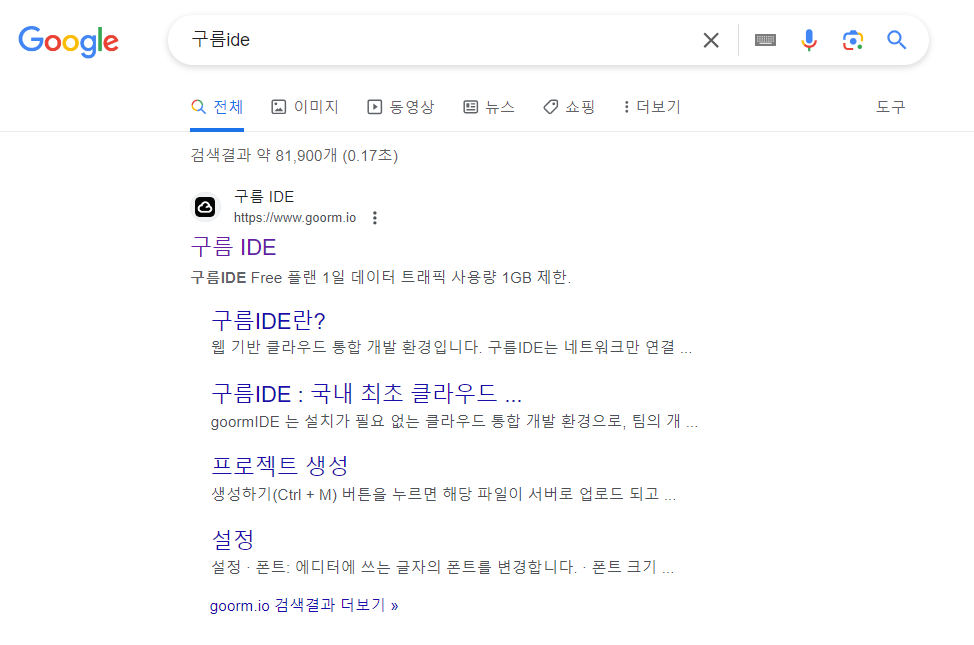Open 구름IDE : 국내 최초 클라우드 link
974x645 pixels.
pos(366,393)
